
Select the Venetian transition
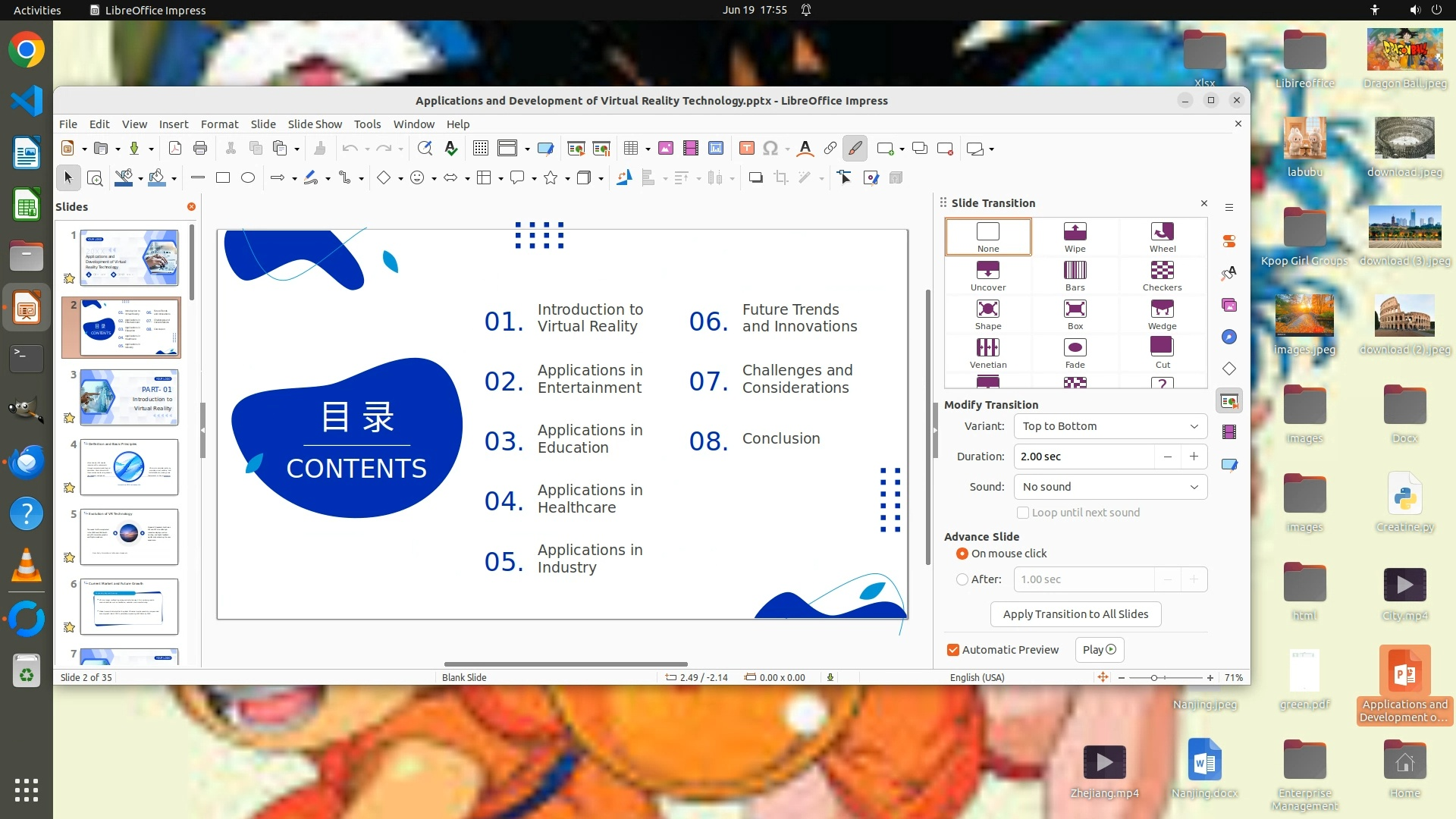tap(987, 353)
